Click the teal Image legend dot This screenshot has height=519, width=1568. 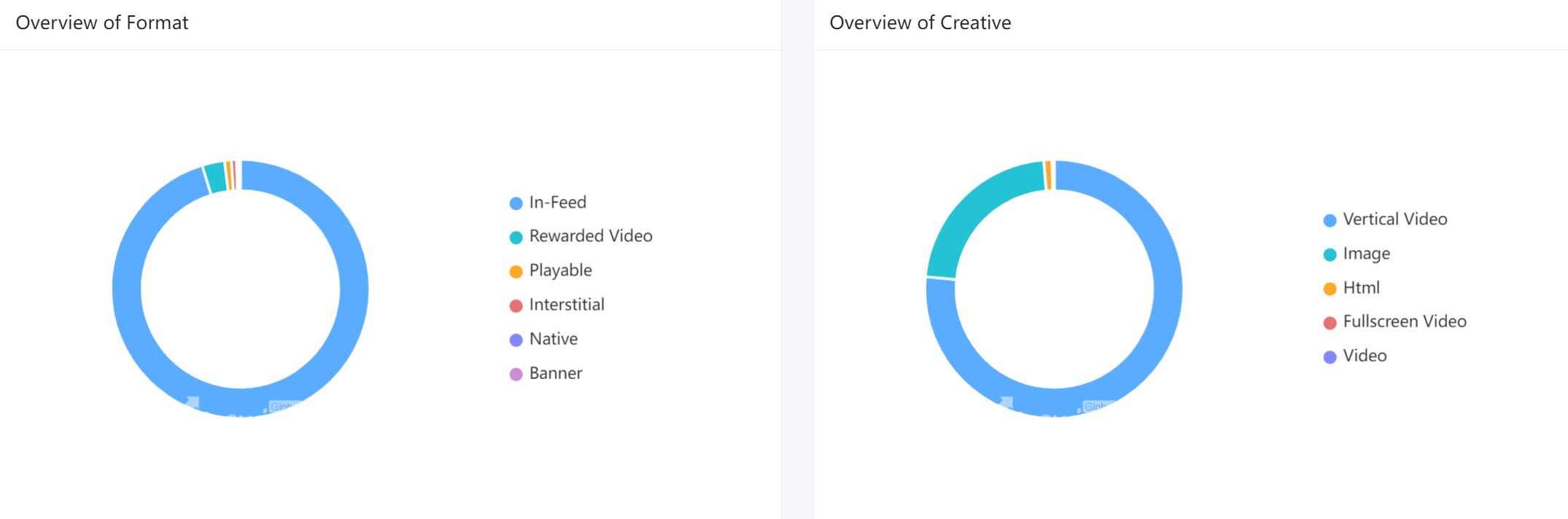pos(1330,254)
